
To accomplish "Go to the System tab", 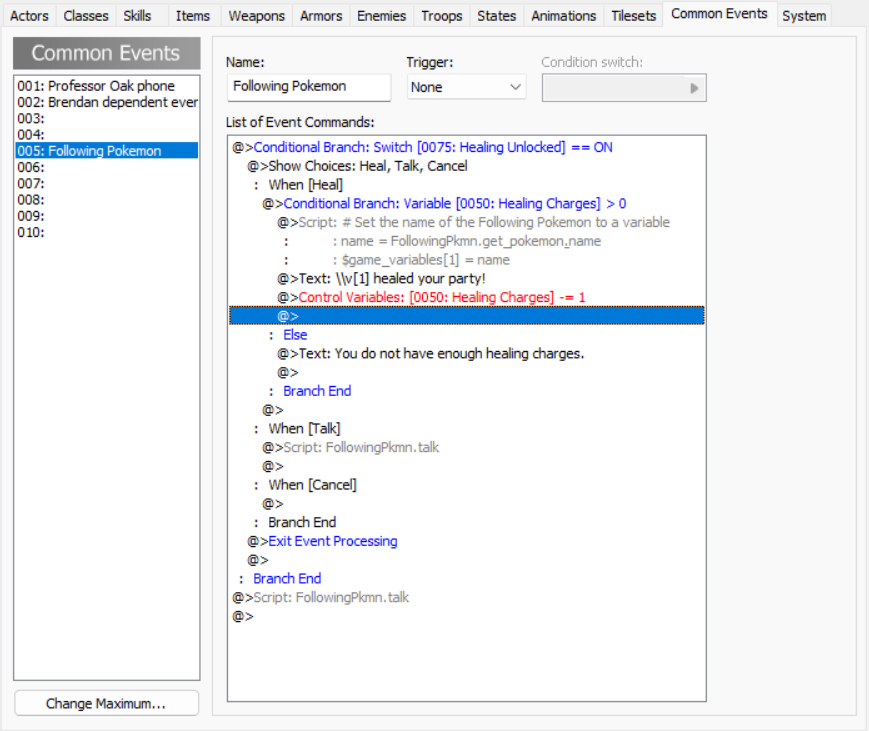I will pos(804,15).
